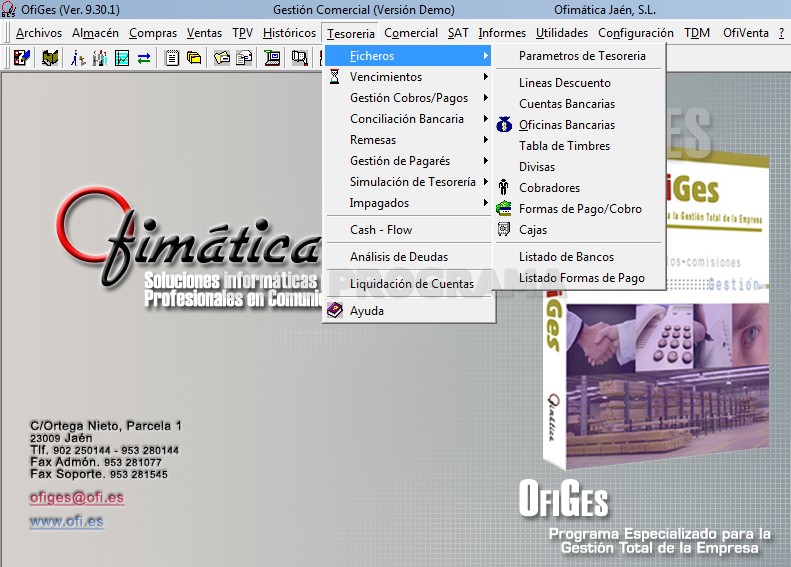This screenshot has width=791, height=567.
Task: Click the ofiges@ofi.es email link
Action: (x=77, y=497)
